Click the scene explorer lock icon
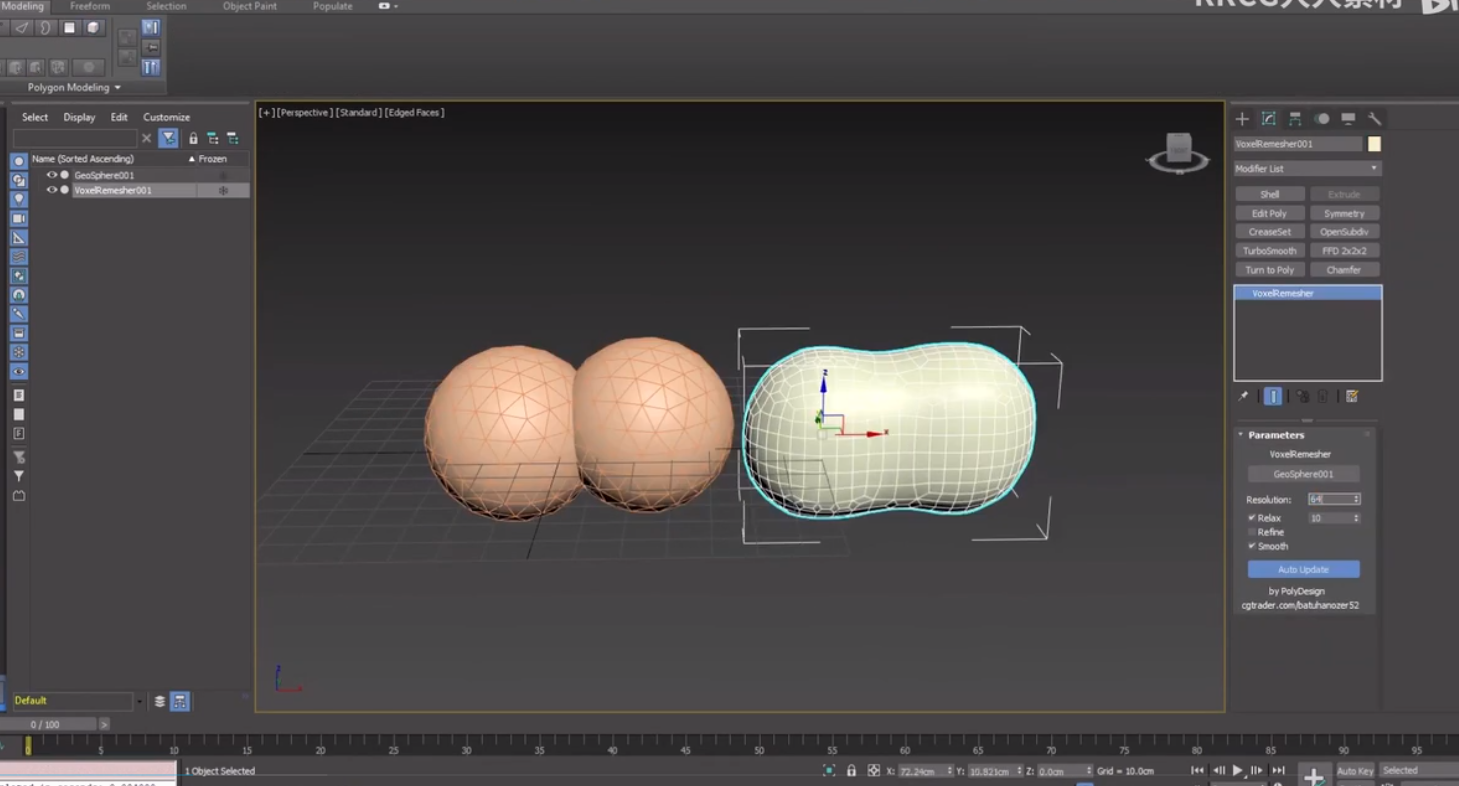This screenshot has height=786, width=1459. click(x=193, y=138)
